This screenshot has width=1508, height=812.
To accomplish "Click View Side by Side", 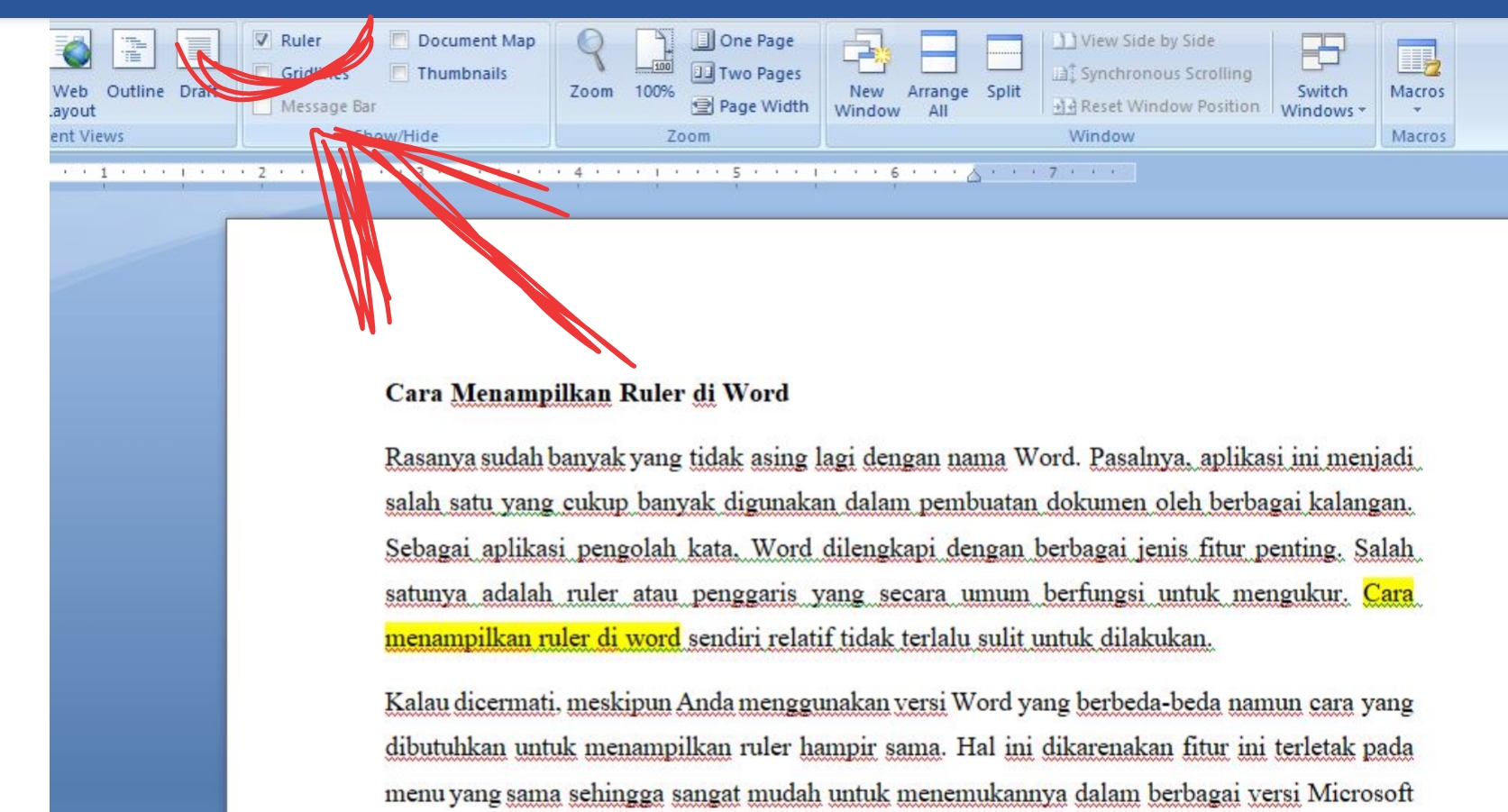I will 1134,41.
